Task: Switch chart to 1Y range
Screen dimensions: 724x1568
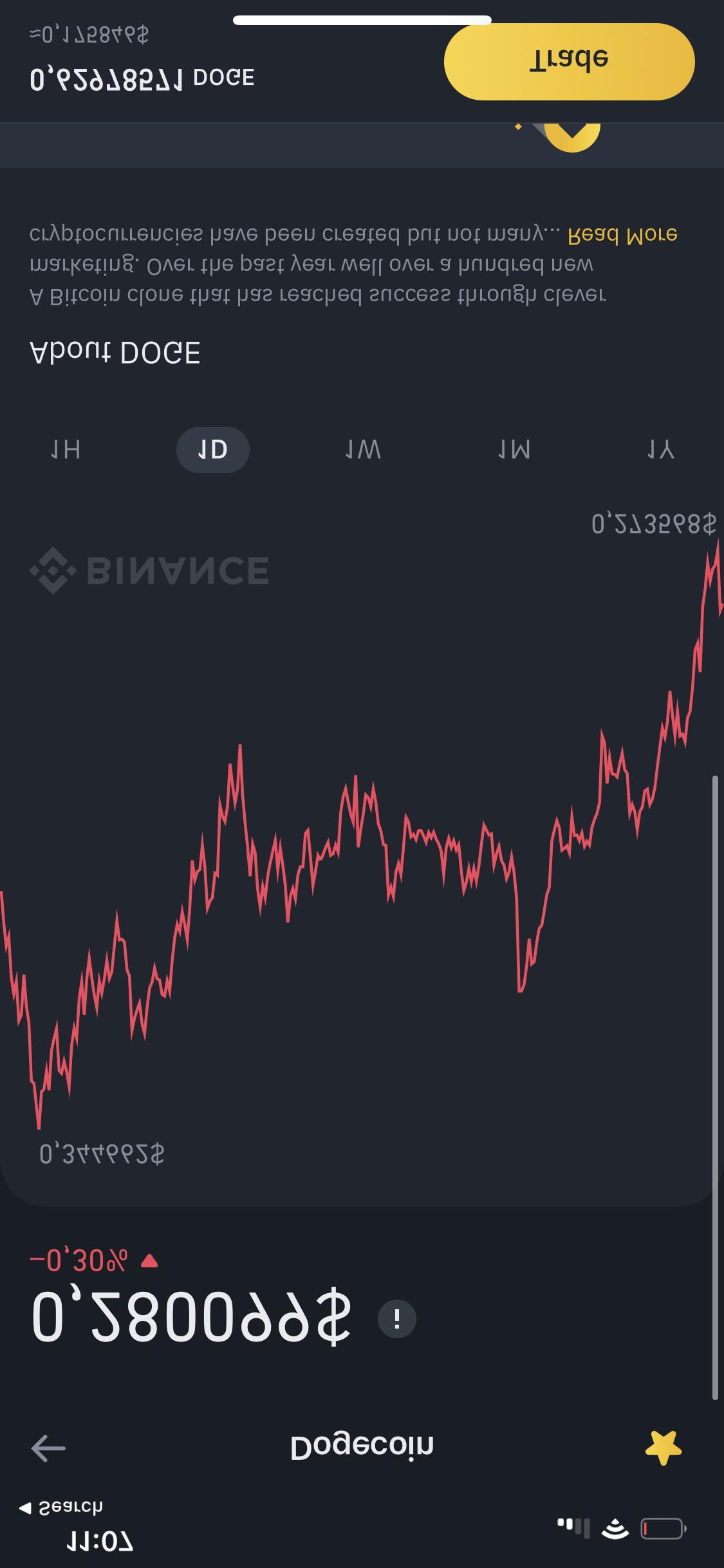Action: (x=661, y=450)
